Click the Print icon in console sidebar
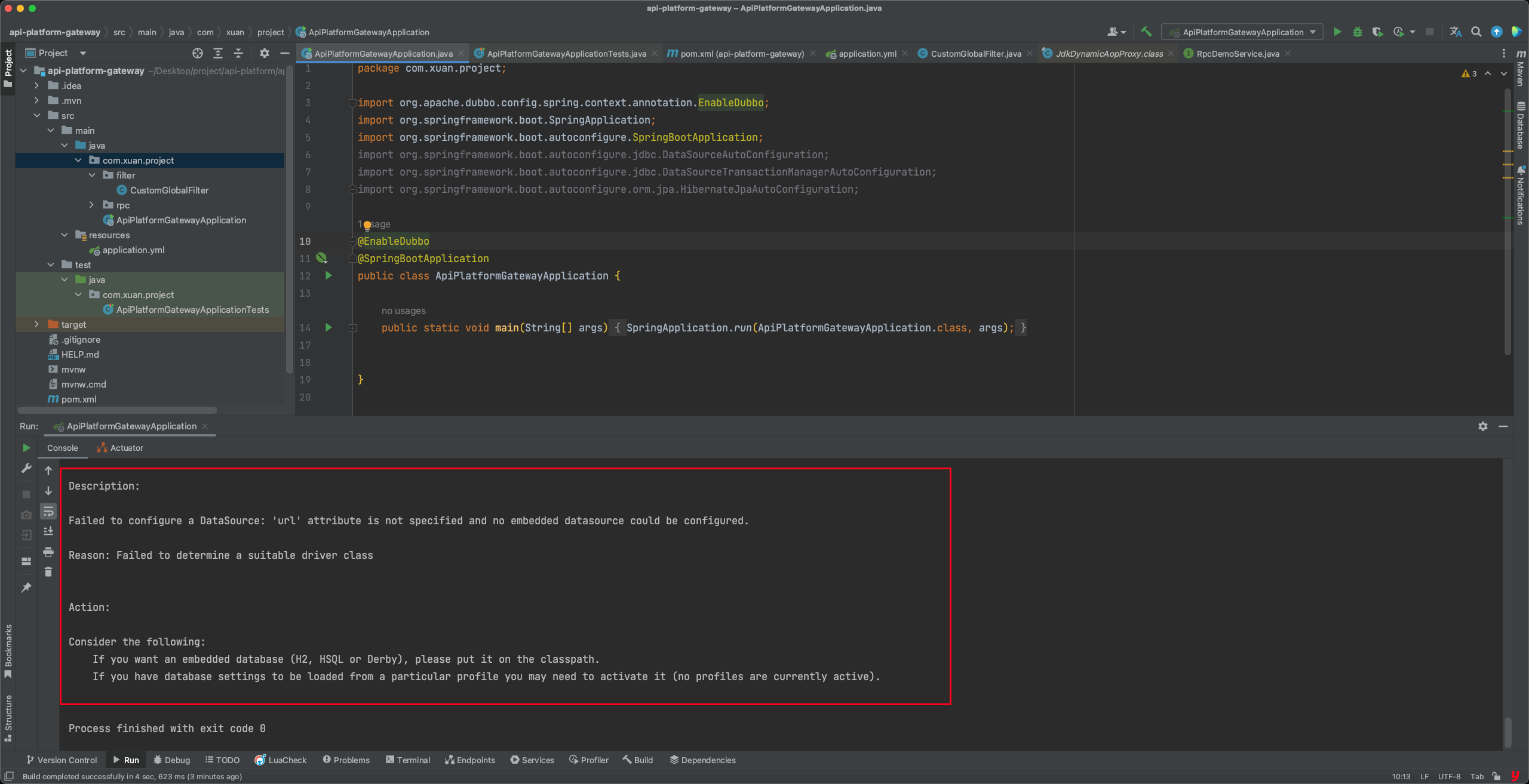1529x784 pixels. 48,552
